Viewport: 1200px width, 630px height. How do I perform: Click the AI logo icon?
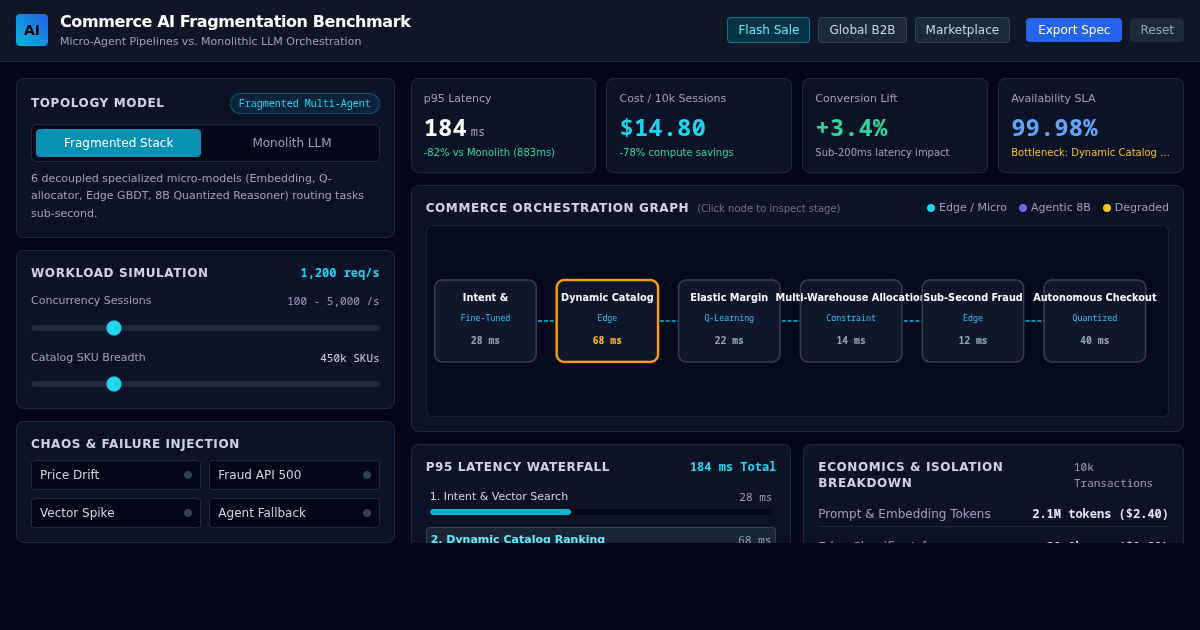(x=32, y=30)
